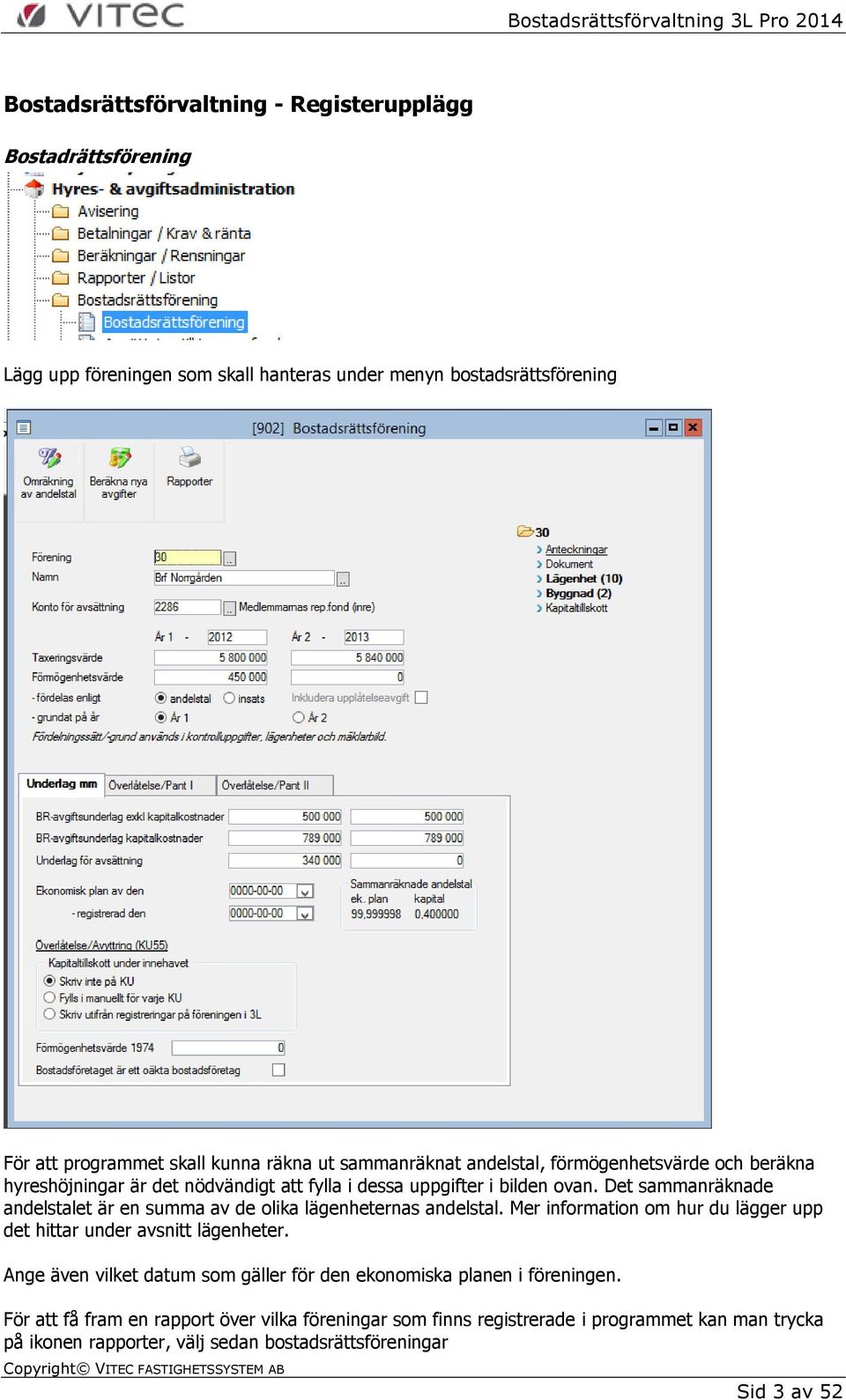Open the Dokument link
846x1400 pixels.
[569, 564]
